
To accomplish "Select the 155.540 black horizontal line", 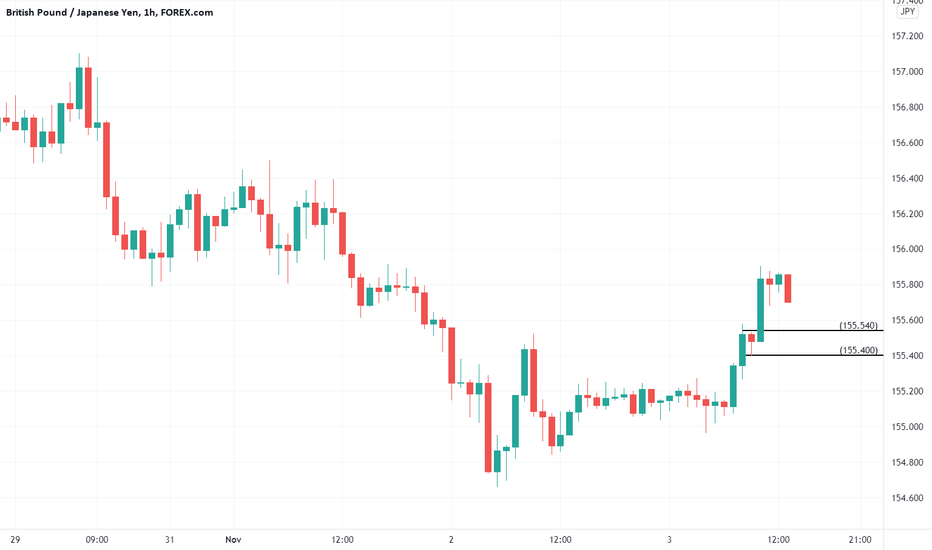I will pos(813,330).
